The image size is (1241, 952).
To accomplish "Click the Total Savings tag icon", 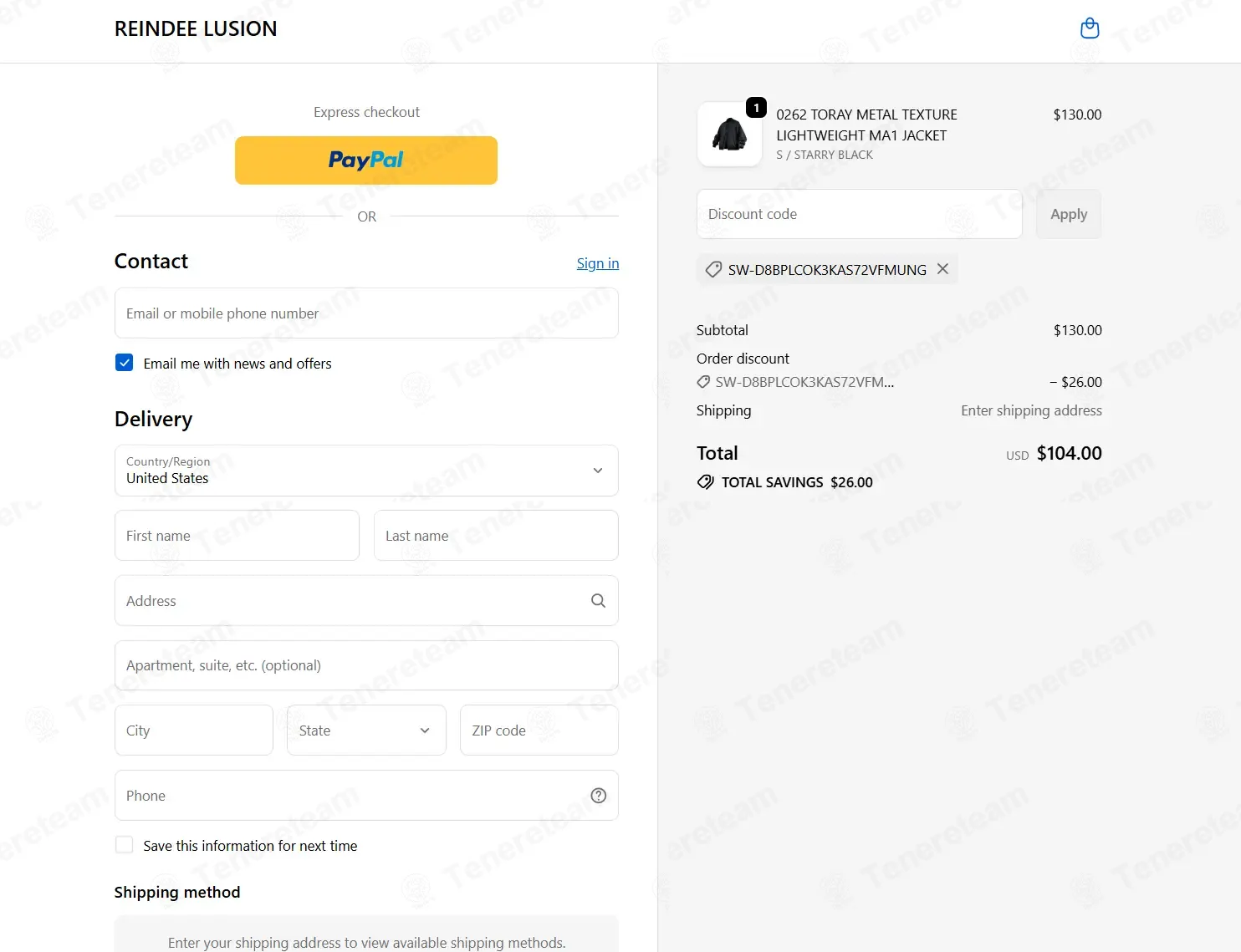I will pyautogui.click(x=706, y=482).
